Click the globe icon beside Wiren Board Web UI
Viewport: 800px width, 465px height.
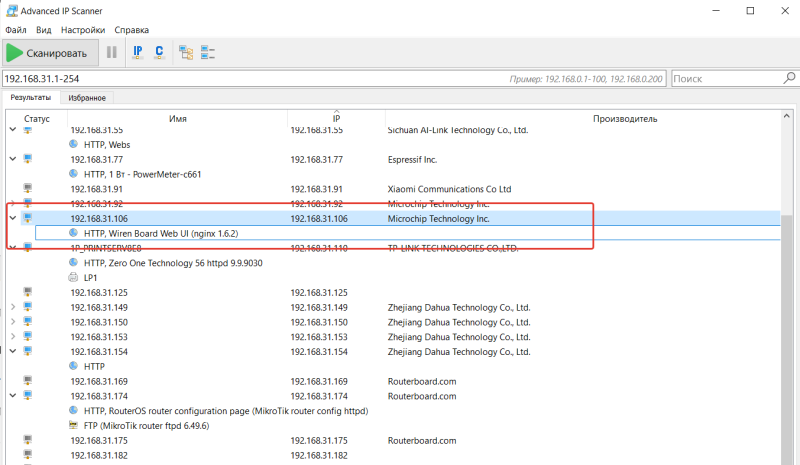[x=73, y=233]
